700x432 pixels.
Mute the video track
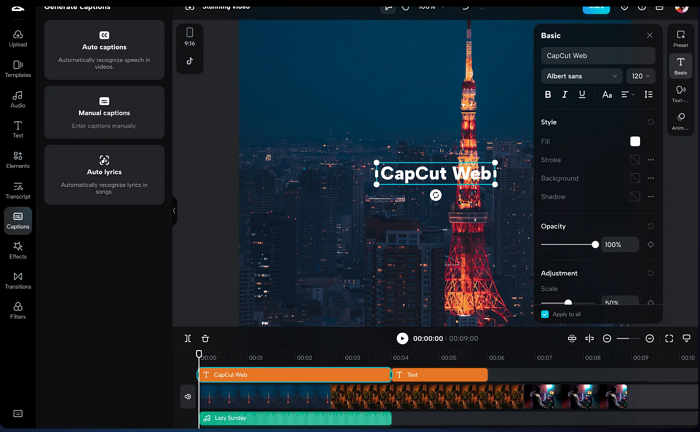coord(188,396)
